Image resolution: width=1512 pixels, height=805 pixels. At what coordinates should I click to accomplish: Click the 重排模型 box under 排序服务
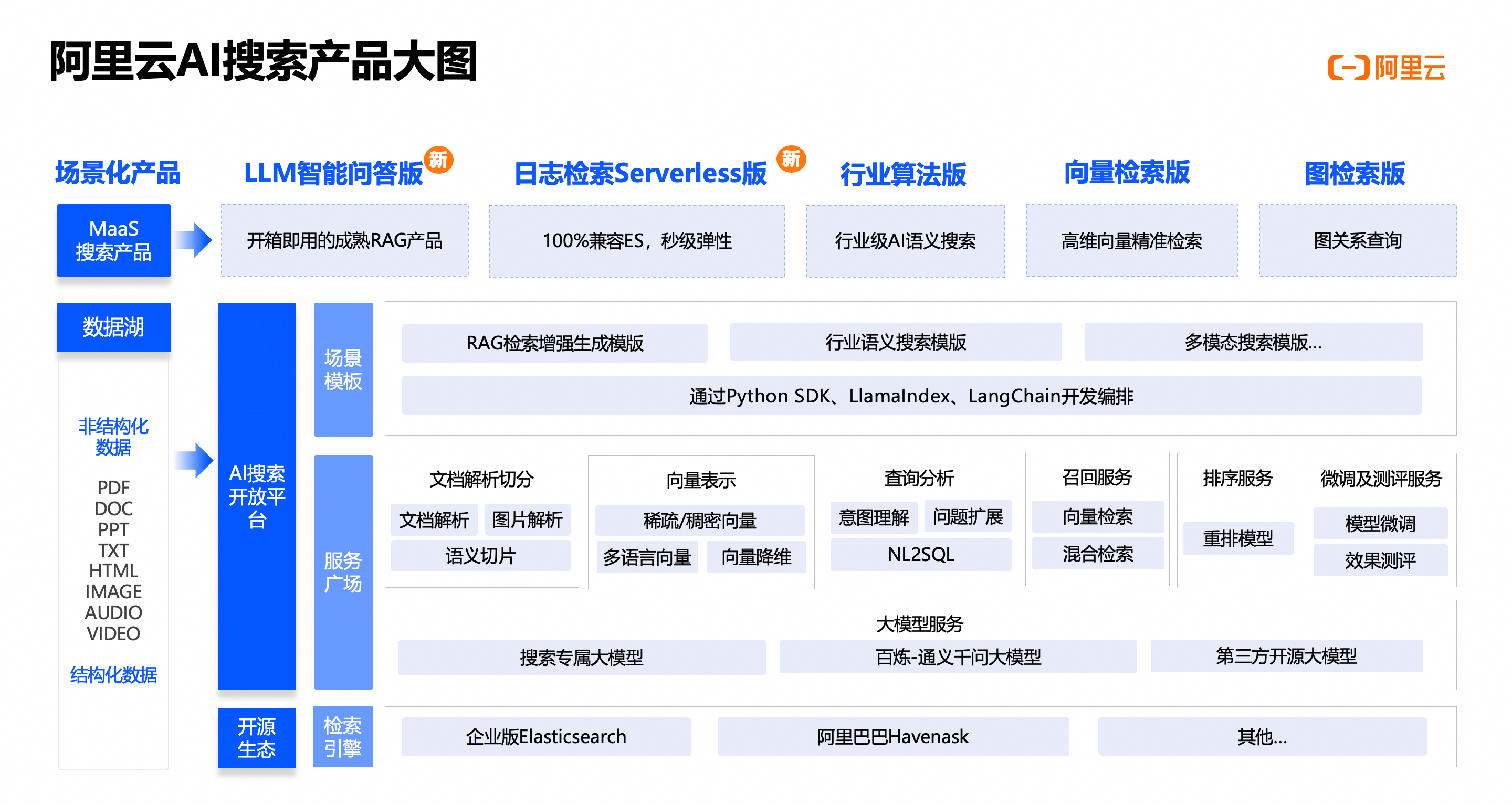tap(1238, 538)
